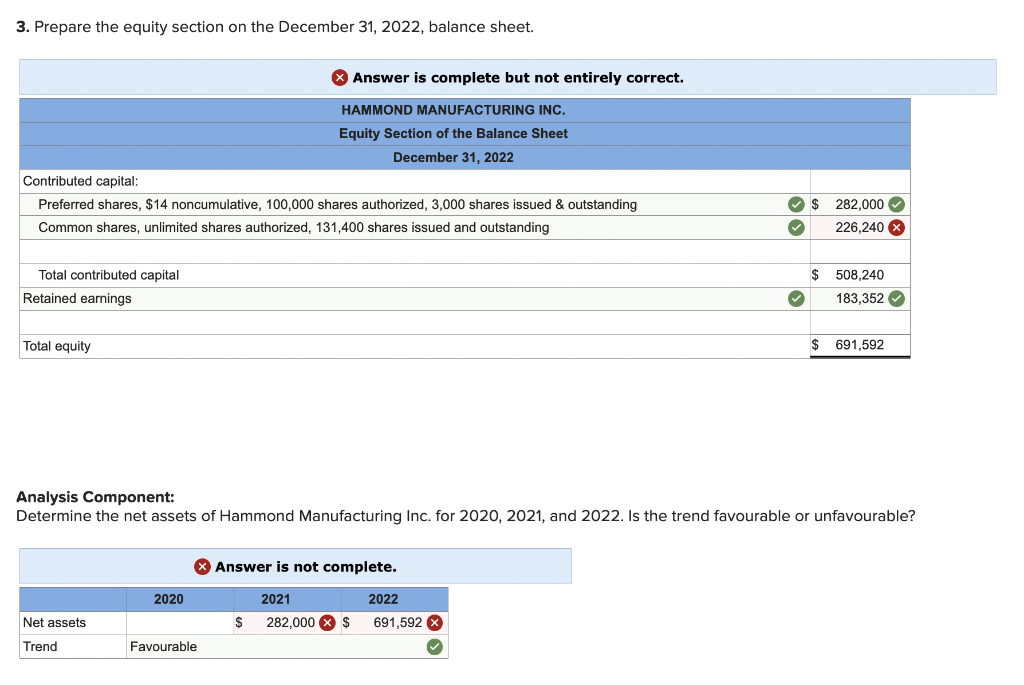Click 'Trend' row label
This screenshot has width=1024, height=685.
pos(40,646)
